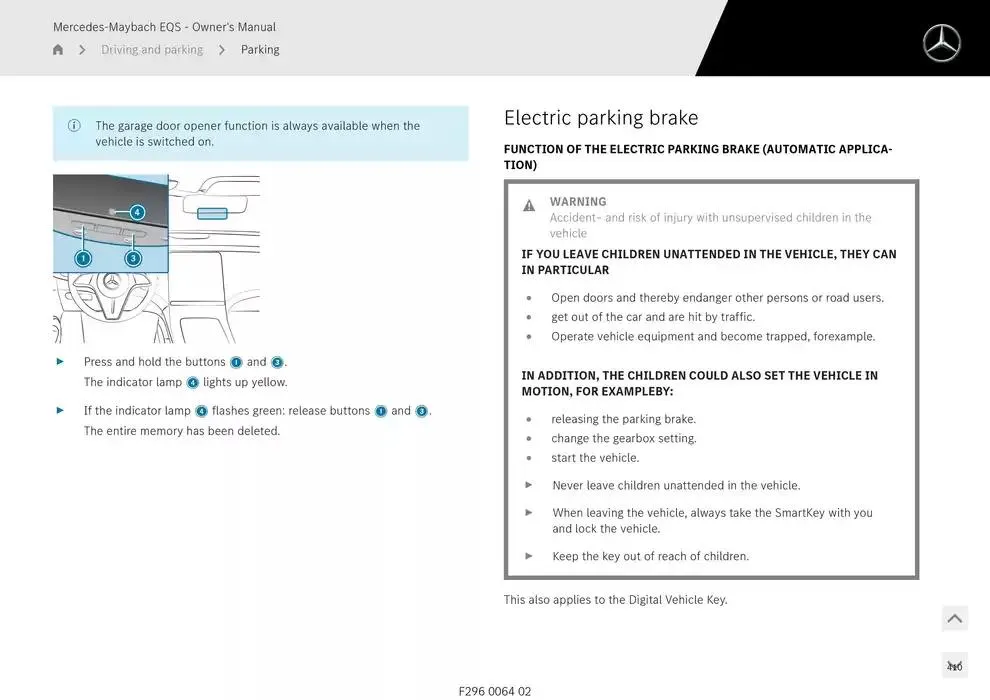Select the Parking breadcrumb item
This screenshot has height=700, width=990.
260,50
